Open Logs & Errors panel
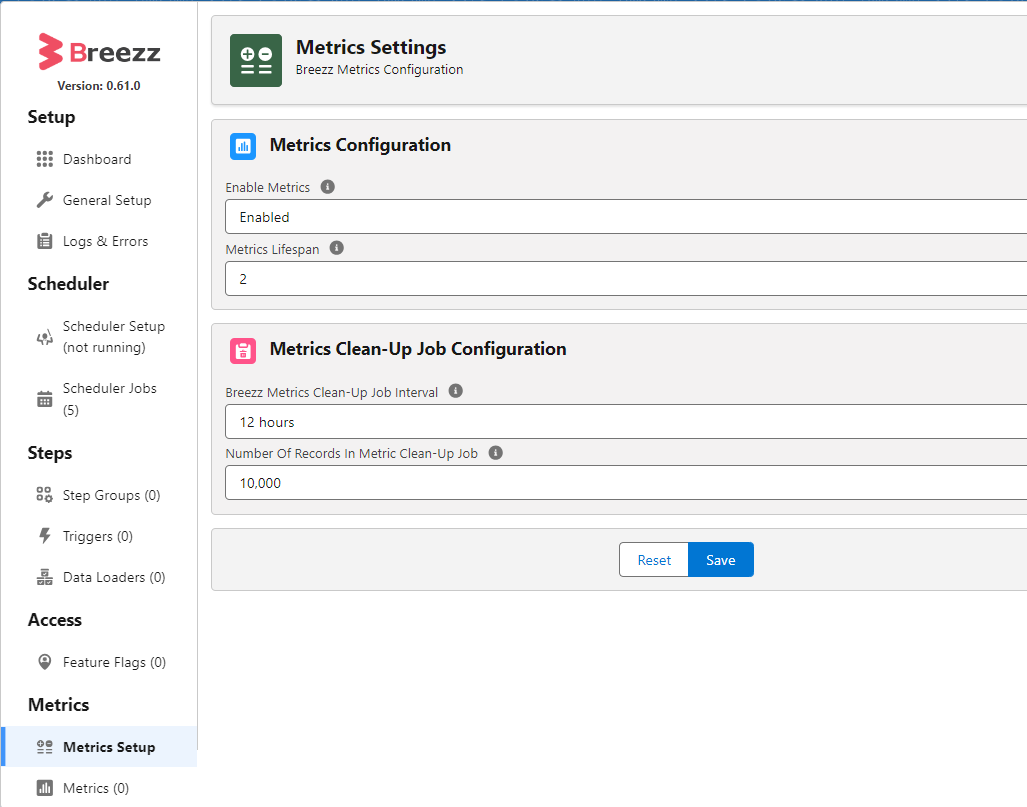 point(44,240)
